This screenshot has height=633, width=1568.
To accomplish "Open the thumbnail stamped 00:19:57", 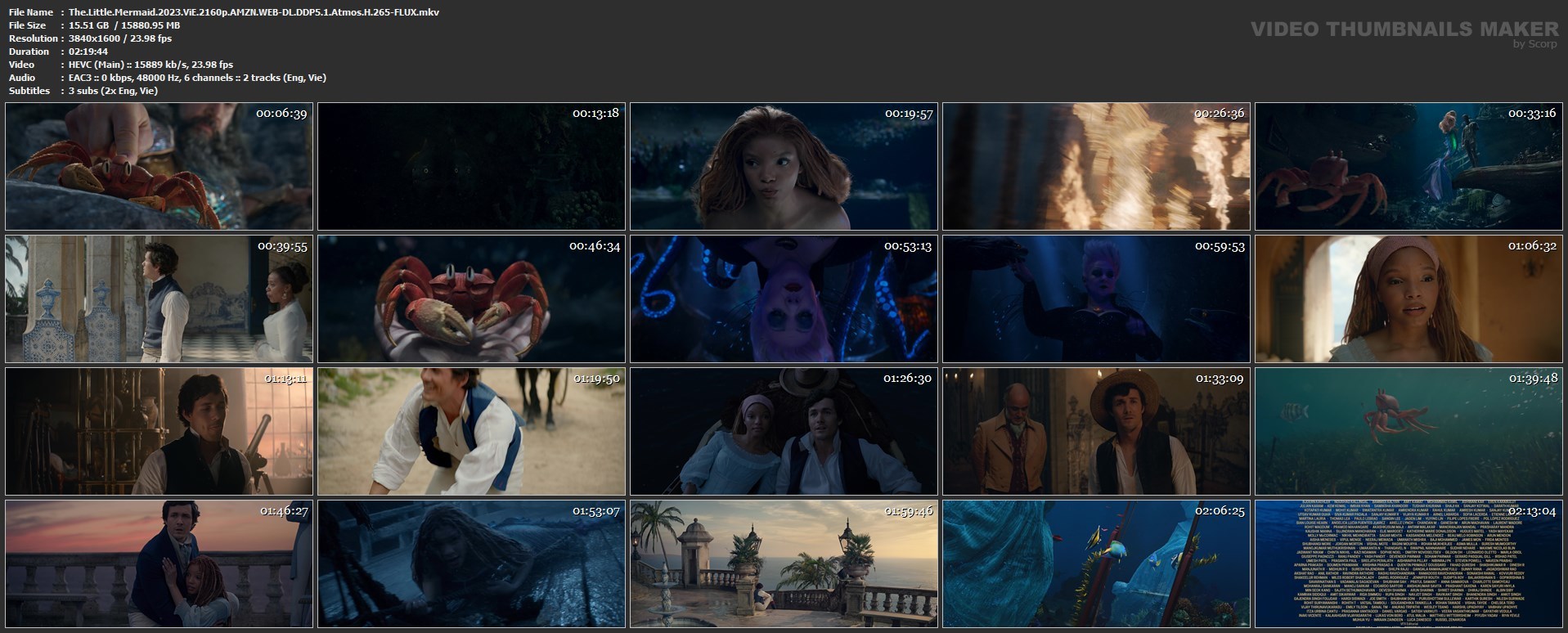I will [784, 166].
